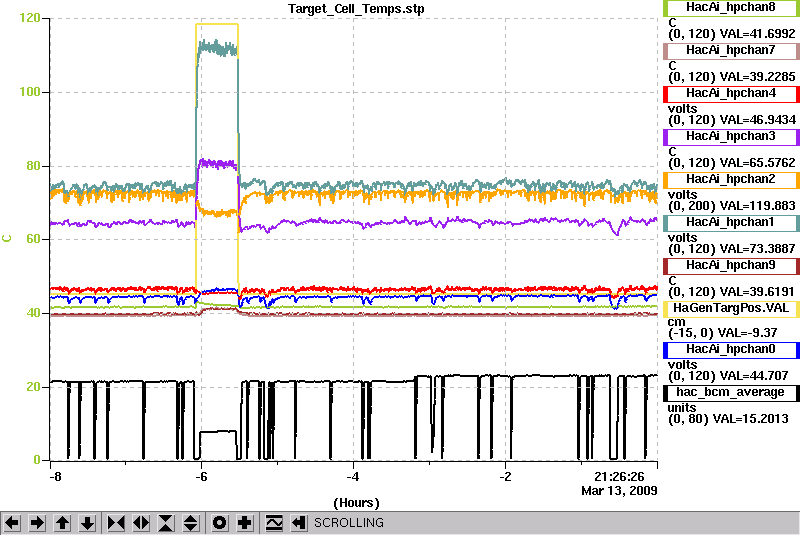Screen dimensions: 800x535
Task: Zoom out horizontally with outward-pointing triangles icon
Action: 141,523
